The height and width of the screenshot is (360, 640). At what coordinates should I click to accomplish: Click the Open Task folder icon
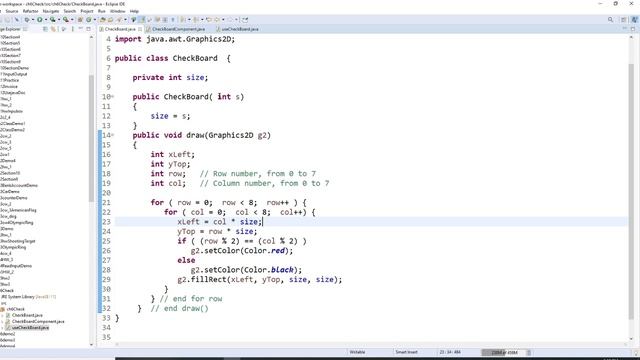click(110, 20)
